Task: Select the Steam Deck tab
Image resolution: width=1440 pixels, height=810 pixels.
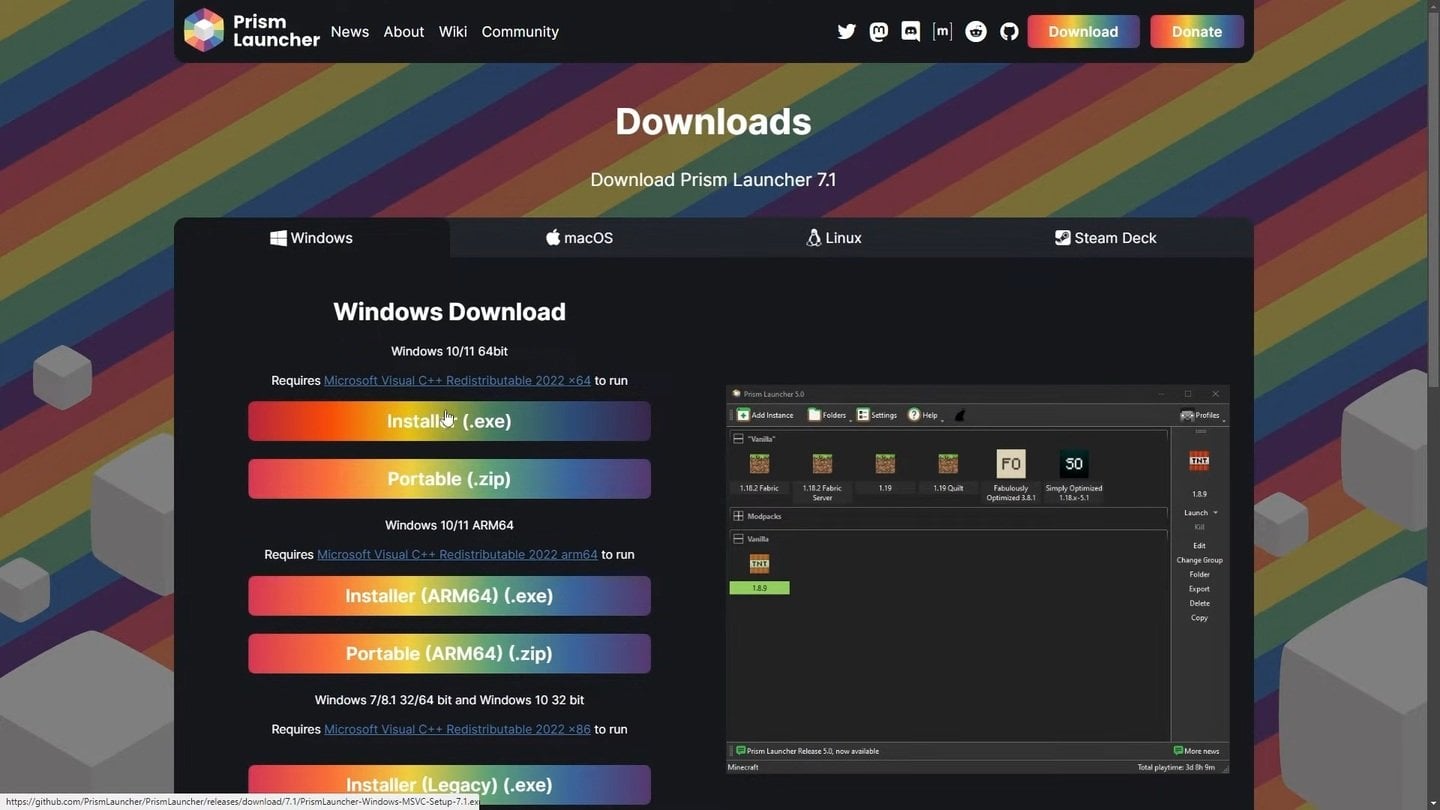Action: tap(1105, 238)
